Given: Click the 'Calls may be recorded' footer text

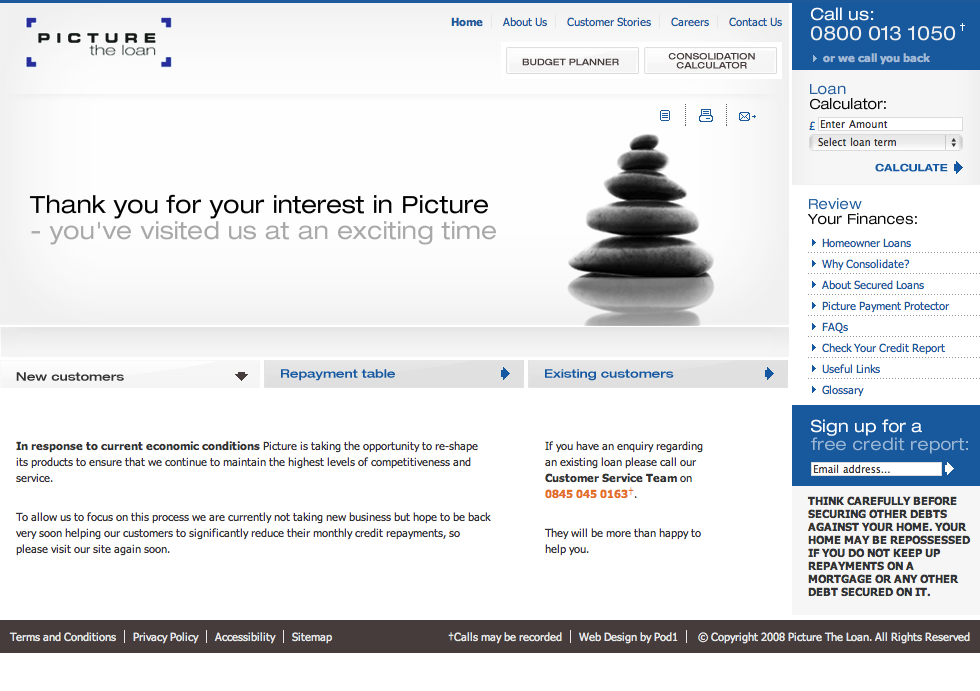Looking at the screenshot, I should [x=505, y=637].
